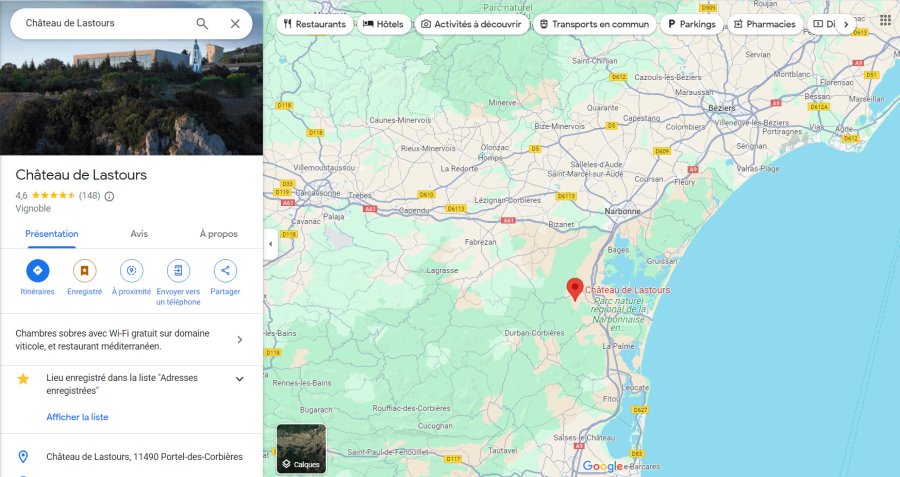Image resolution: width=900 pixels, height=477 pixels.
Task: Click the search magnifier icon
Action: click(x=202, y=24)
